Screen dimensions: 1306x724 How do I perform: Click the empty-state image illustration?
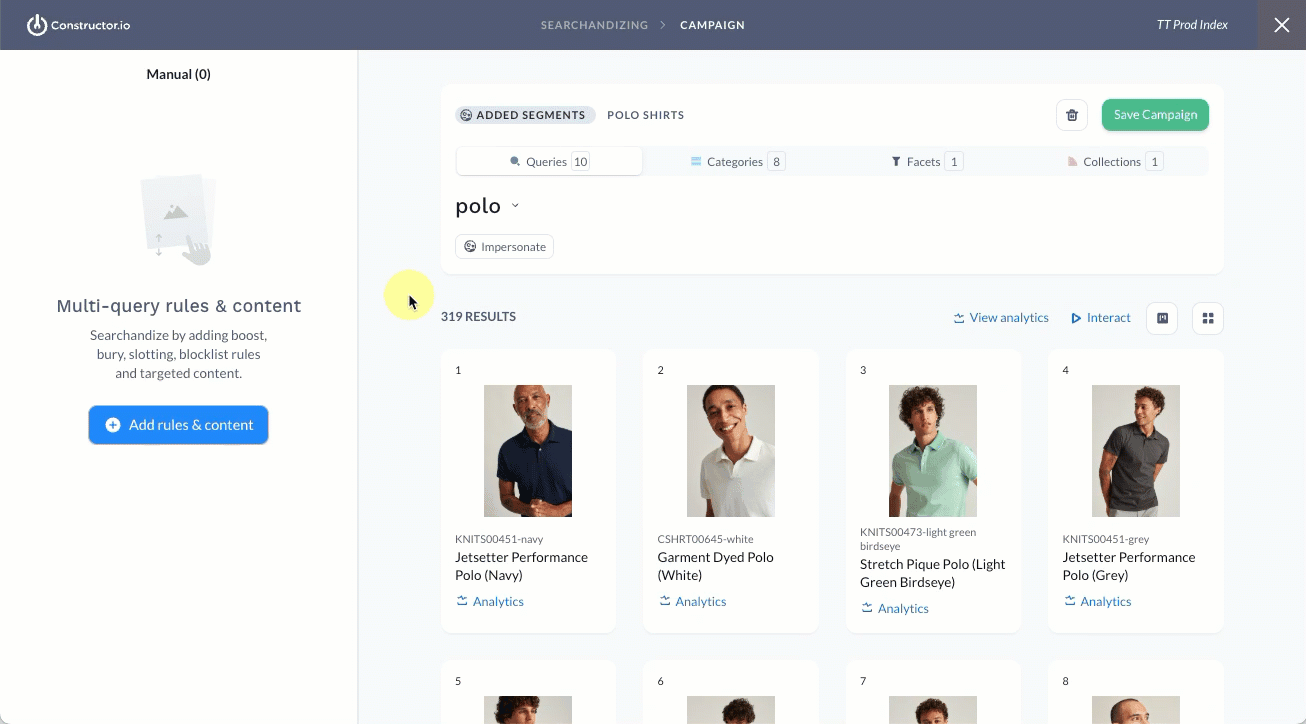click(x=178, y=219)
